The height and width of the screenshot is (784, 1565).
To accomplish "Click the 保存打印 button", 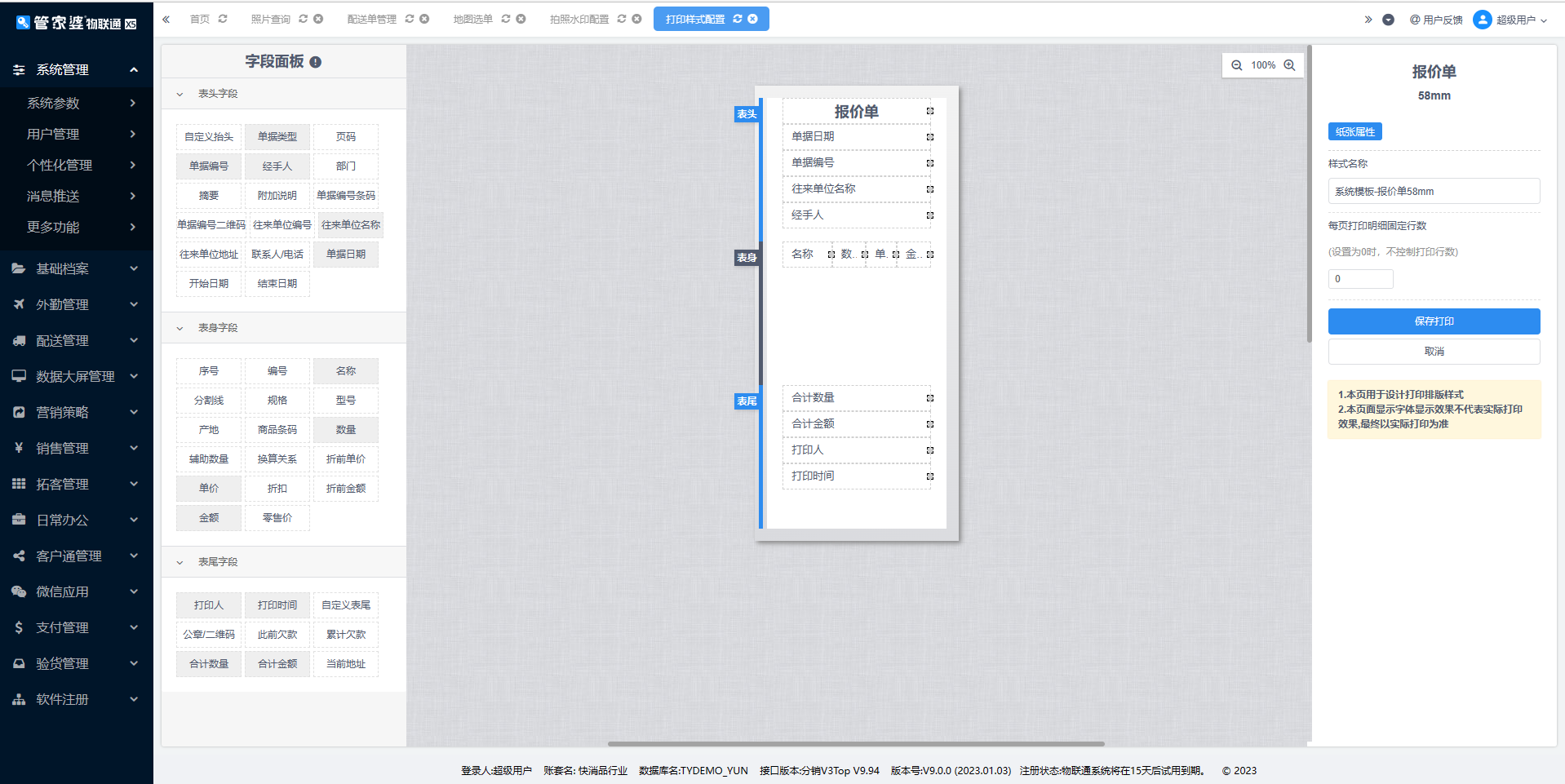I will point(1434,321).
